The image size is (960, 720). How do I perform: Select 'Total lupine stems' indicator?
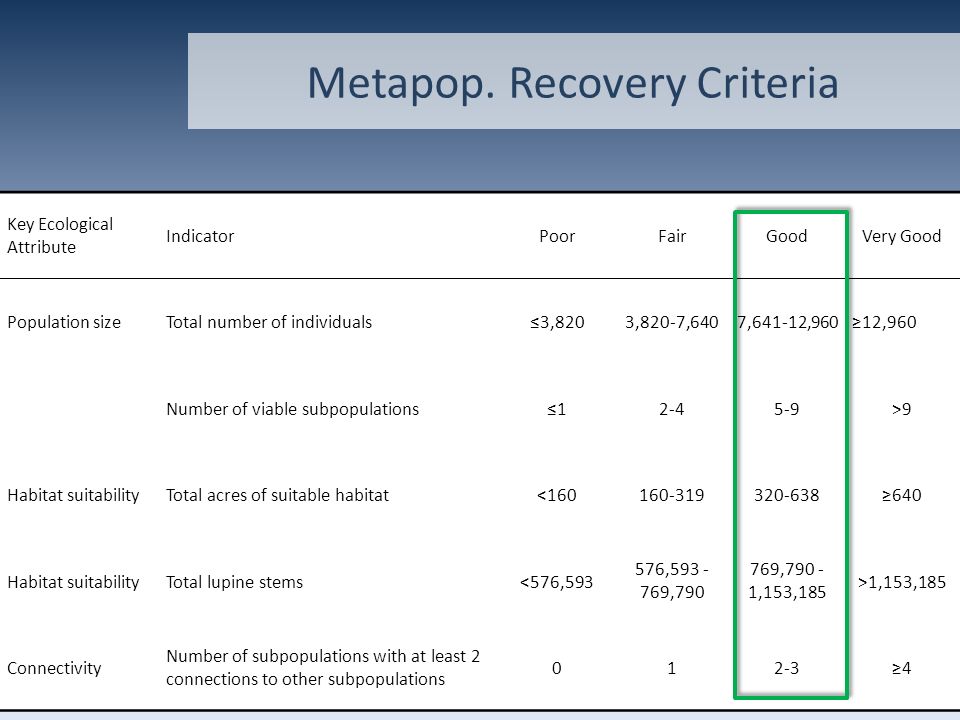(234, 582)
